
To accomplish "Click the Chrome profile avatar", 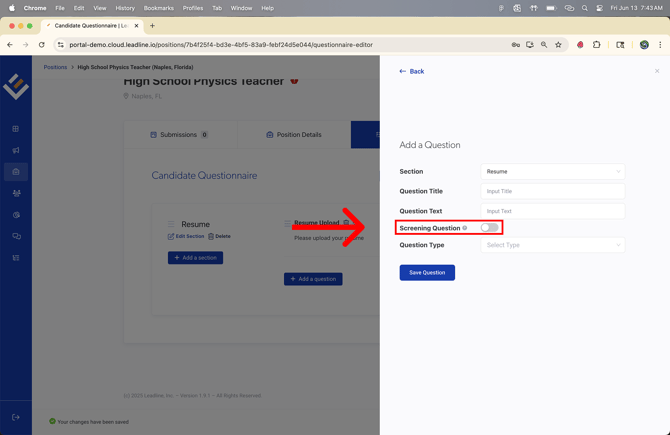I will tap(644, 44).
